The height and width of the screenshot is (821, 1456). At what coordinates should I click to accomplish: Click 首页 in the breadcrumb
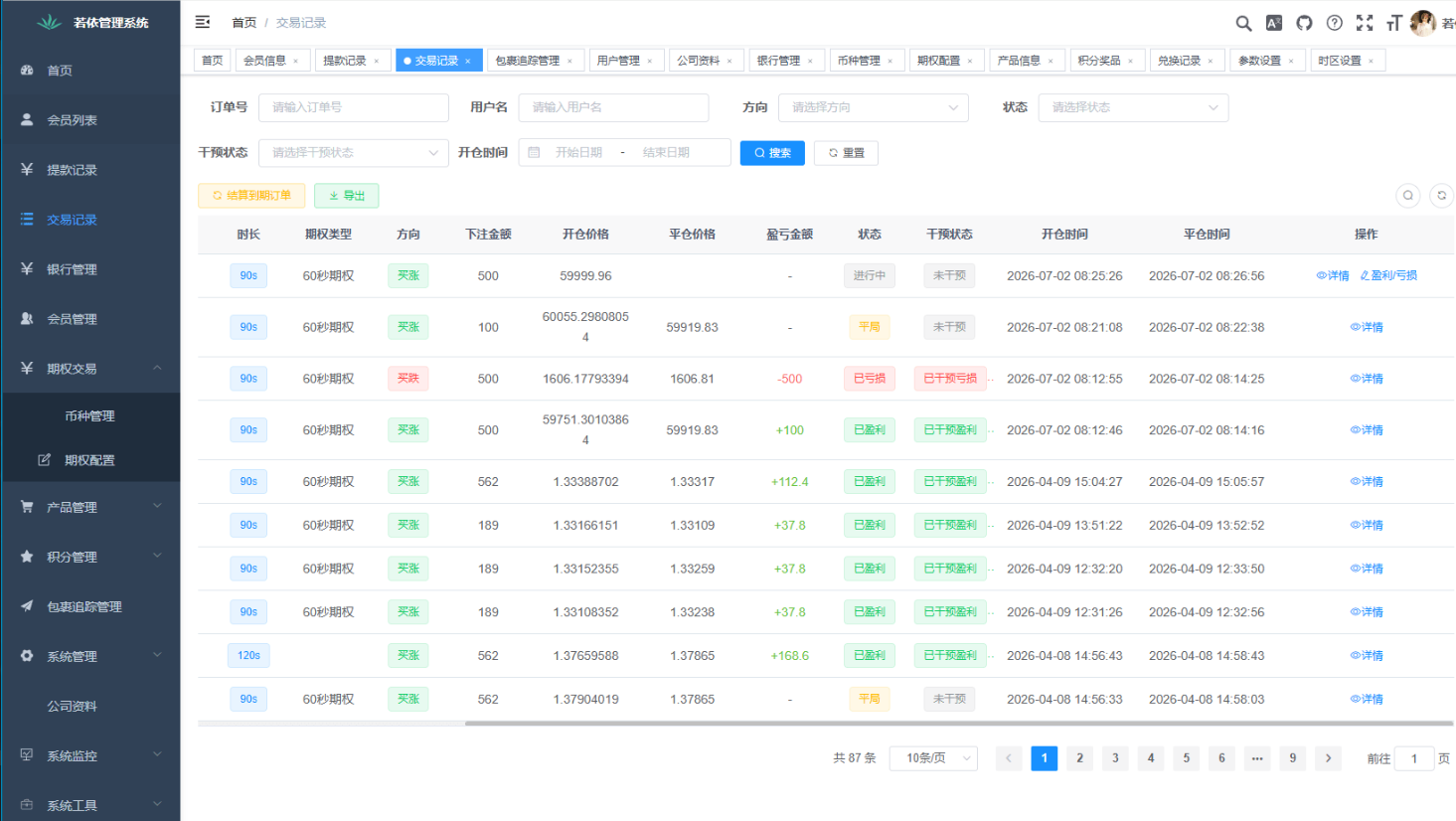pyautogui.click(x=244, y=23)
